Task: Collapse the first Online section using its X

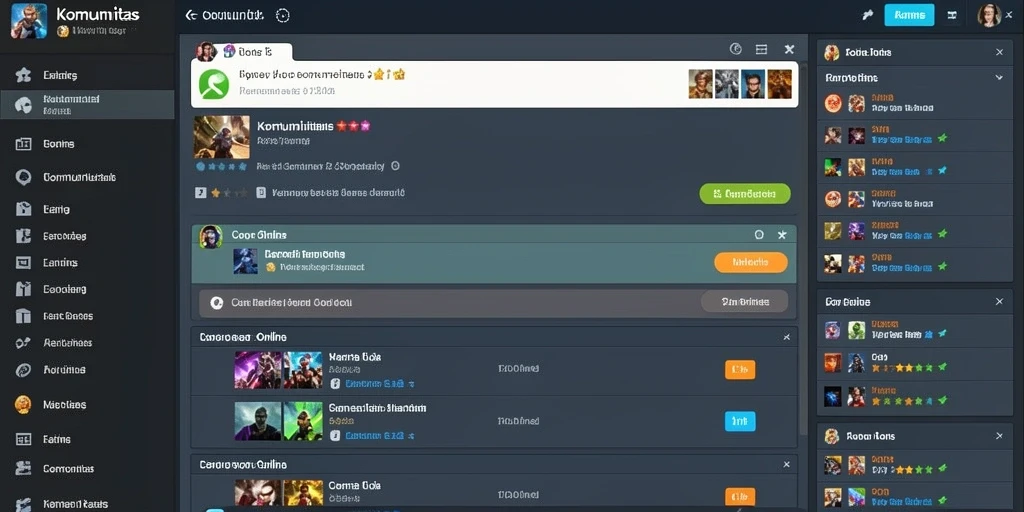Action: (786, 337)
